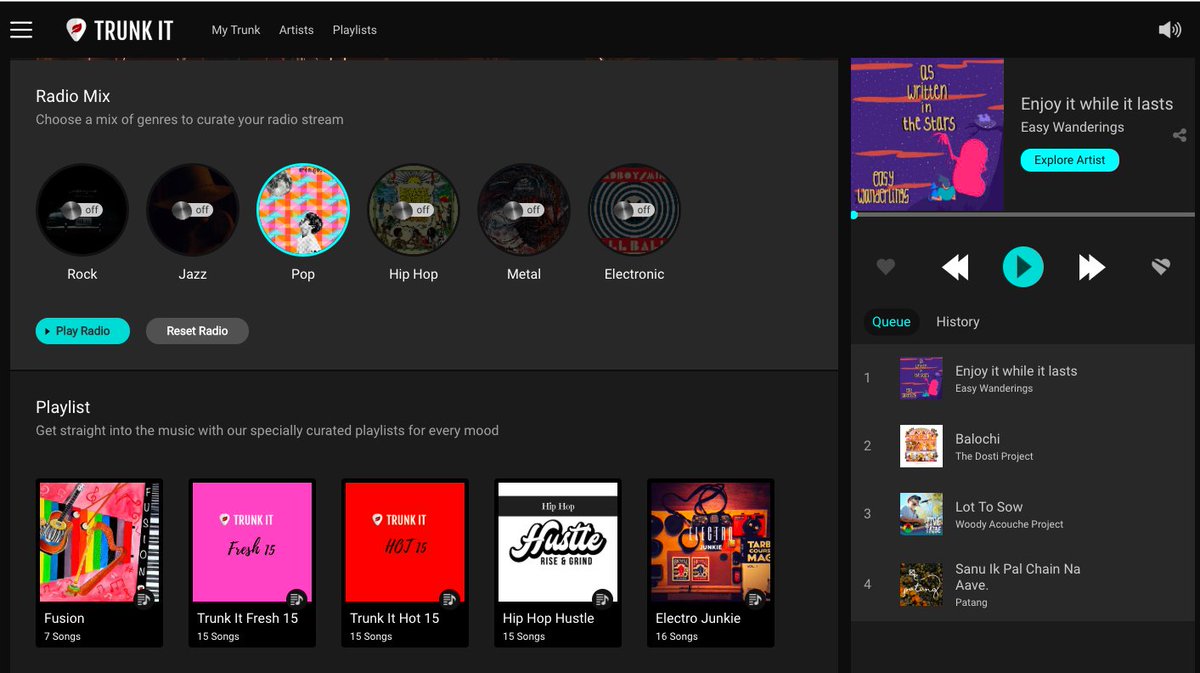Open Trunk It Hot 15 cover
The height and width of the screenshot is (673, 1200).
[405, 543]
